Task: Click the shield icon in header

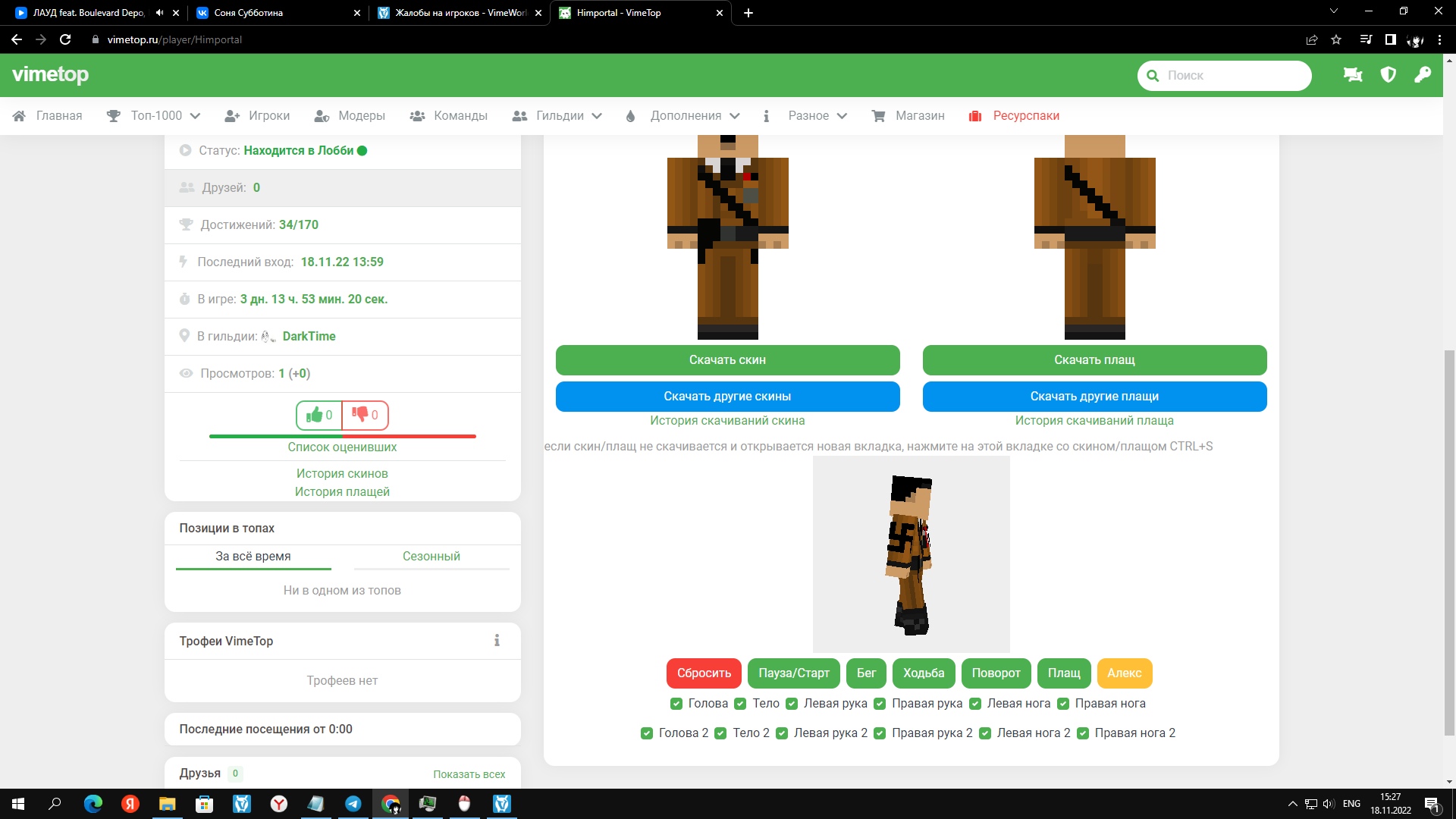Action: (x=1389, y=75)
